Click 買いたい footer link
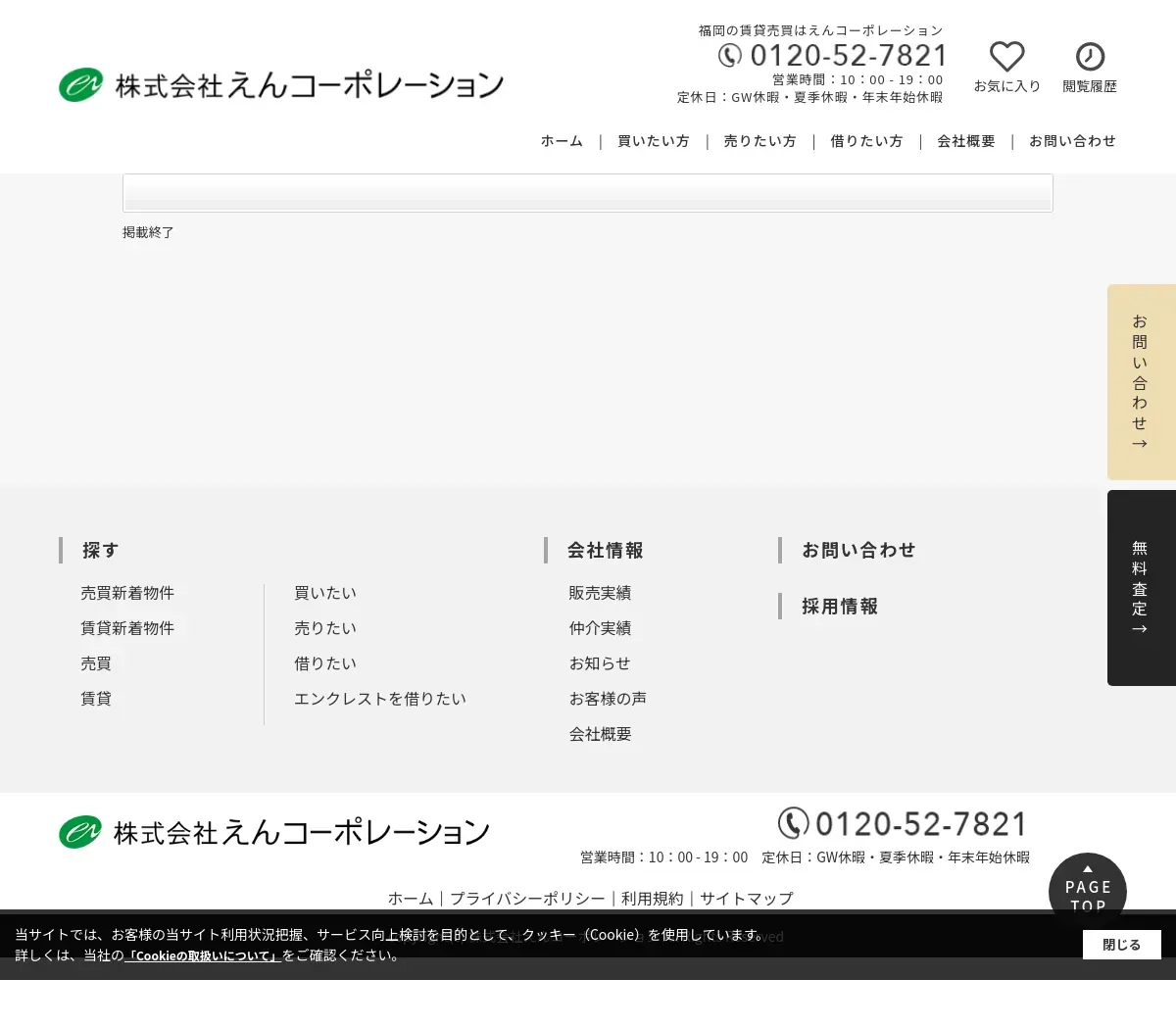The height and width of the screenshot is (1028, 1176). click(x=325, y=593)
